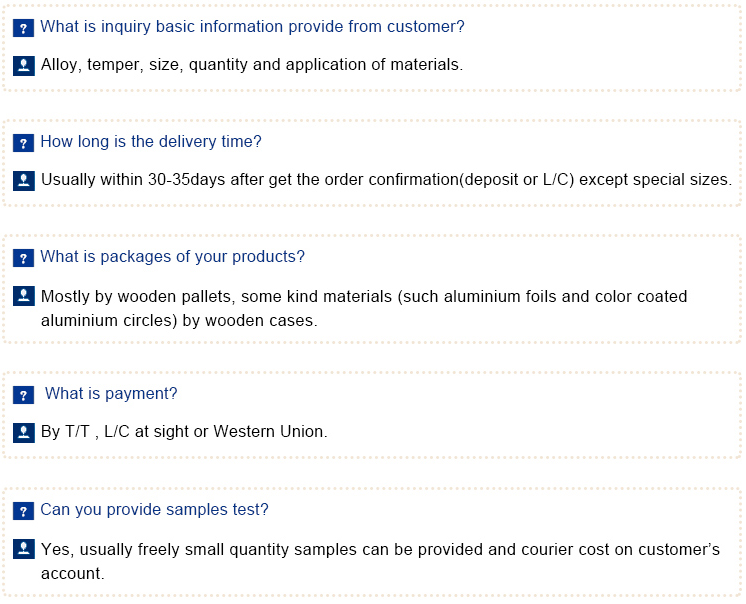Click question mark icon next to delivery time
This screenshot has height=604, width=746.
tap(23, 143)
